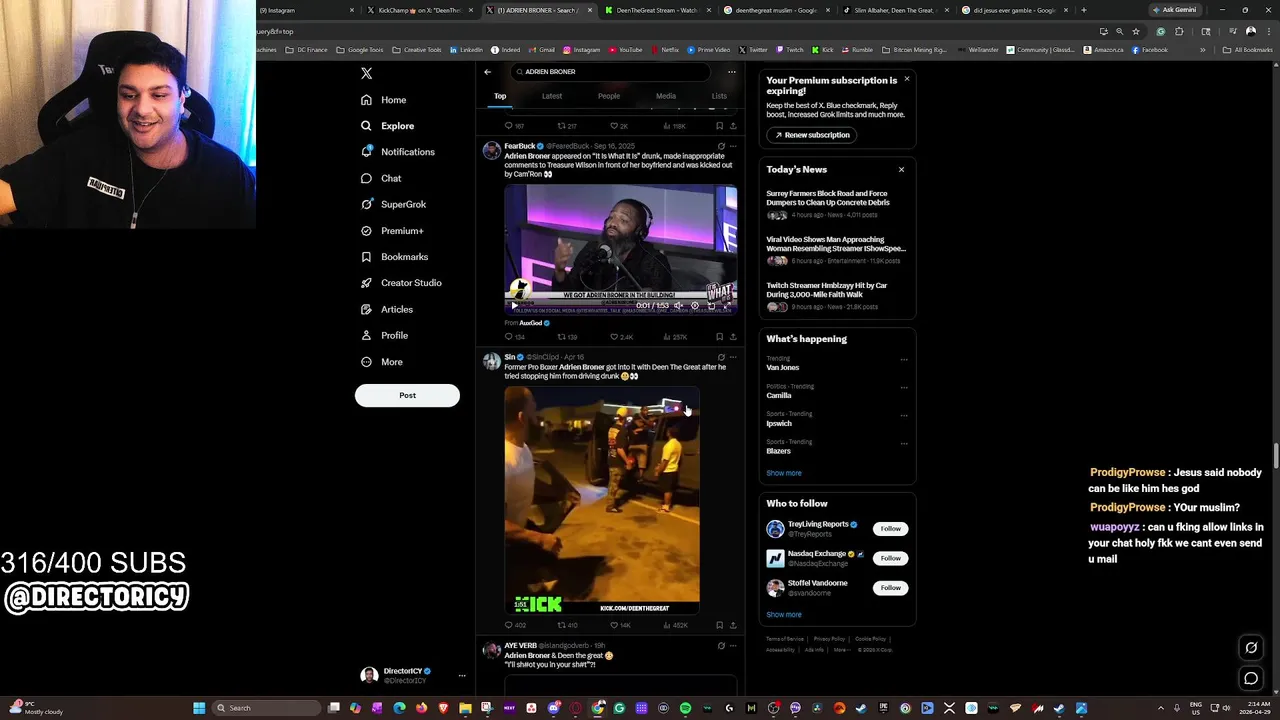Open Bookmarks in the X sidebar
This screenshot has height=720, width=1280.
(x=395, y=257)
